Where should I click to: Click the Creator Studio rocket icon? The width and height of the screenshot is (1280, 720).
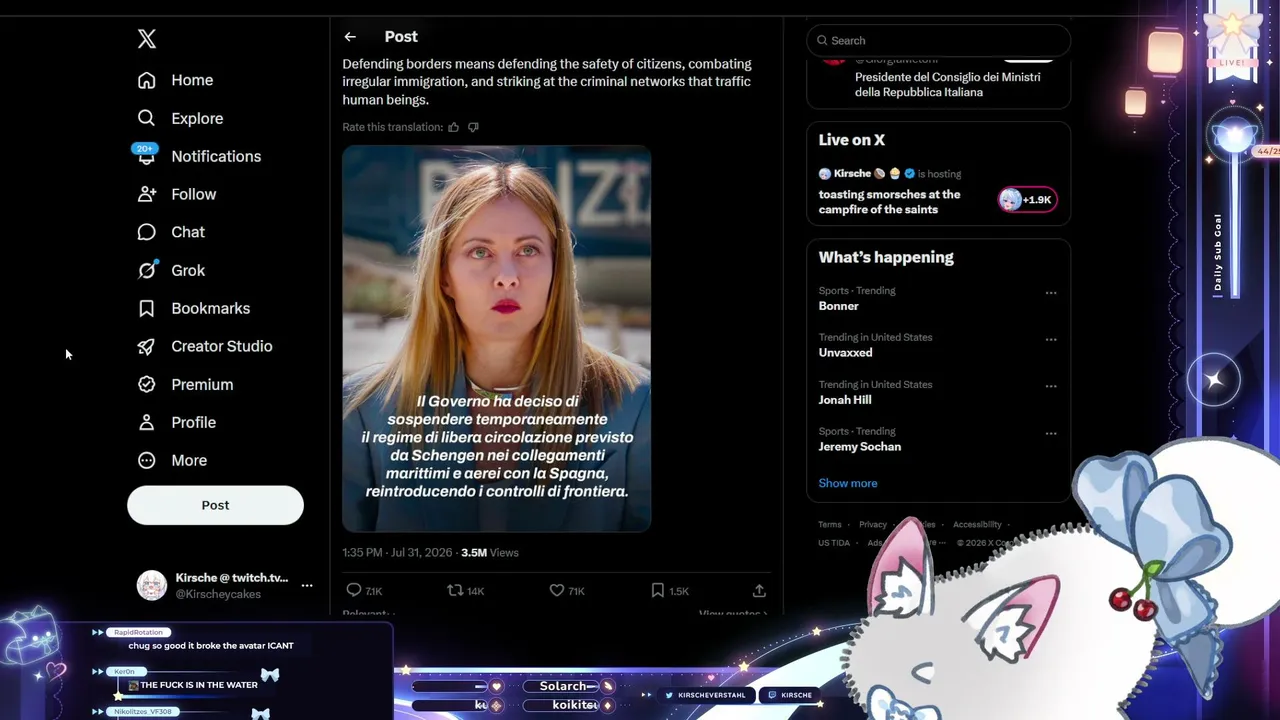tap(147, 346)
